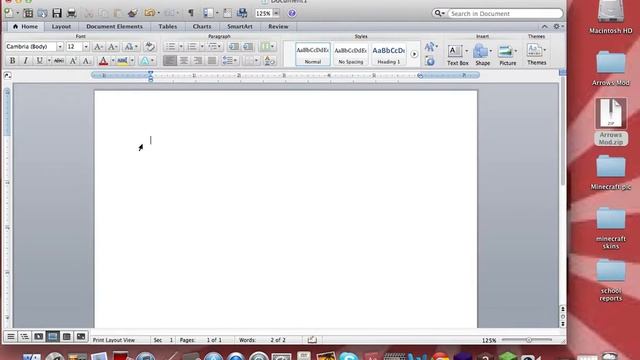Open the Charts tab
The width and height of the screenshot is (640, 360).
[x=202, y=27]
